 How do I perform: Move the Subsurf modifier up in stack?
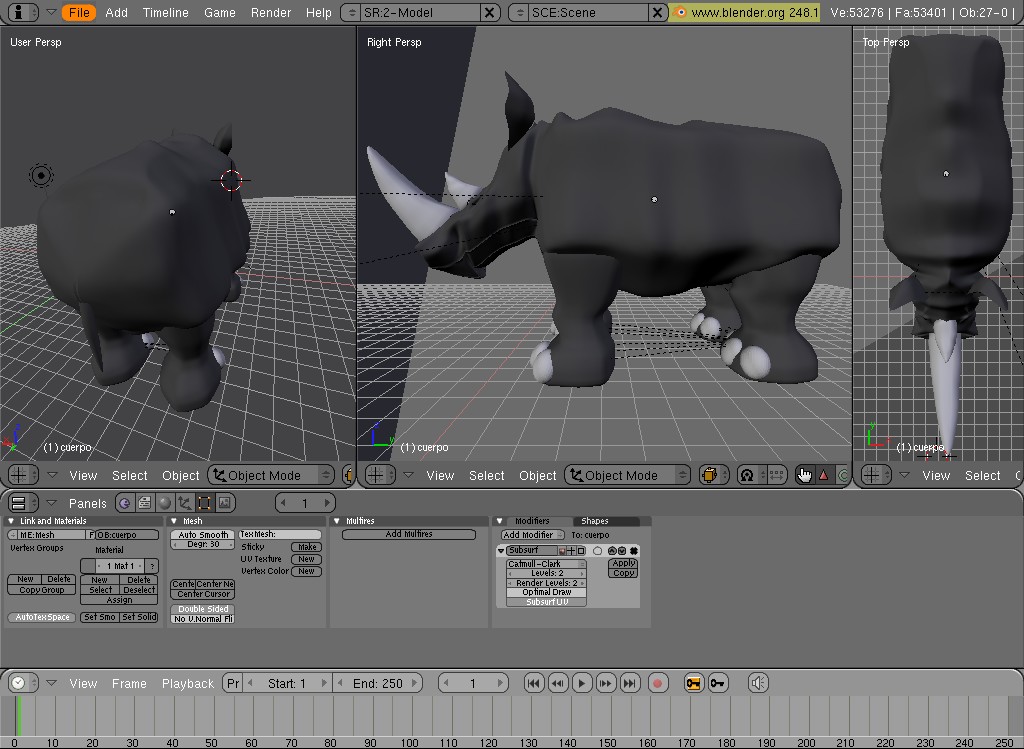click(x=611, y=550)
